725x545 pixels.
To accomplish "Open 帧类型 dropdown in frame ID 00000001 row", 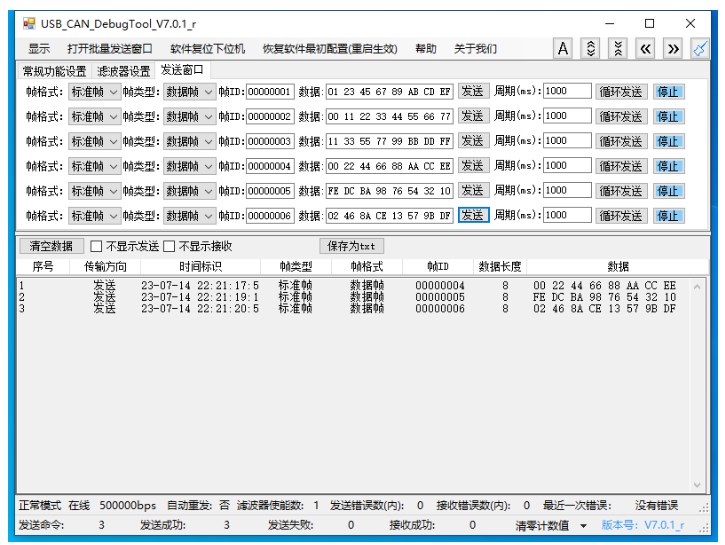I will click(x=189, y=92).
